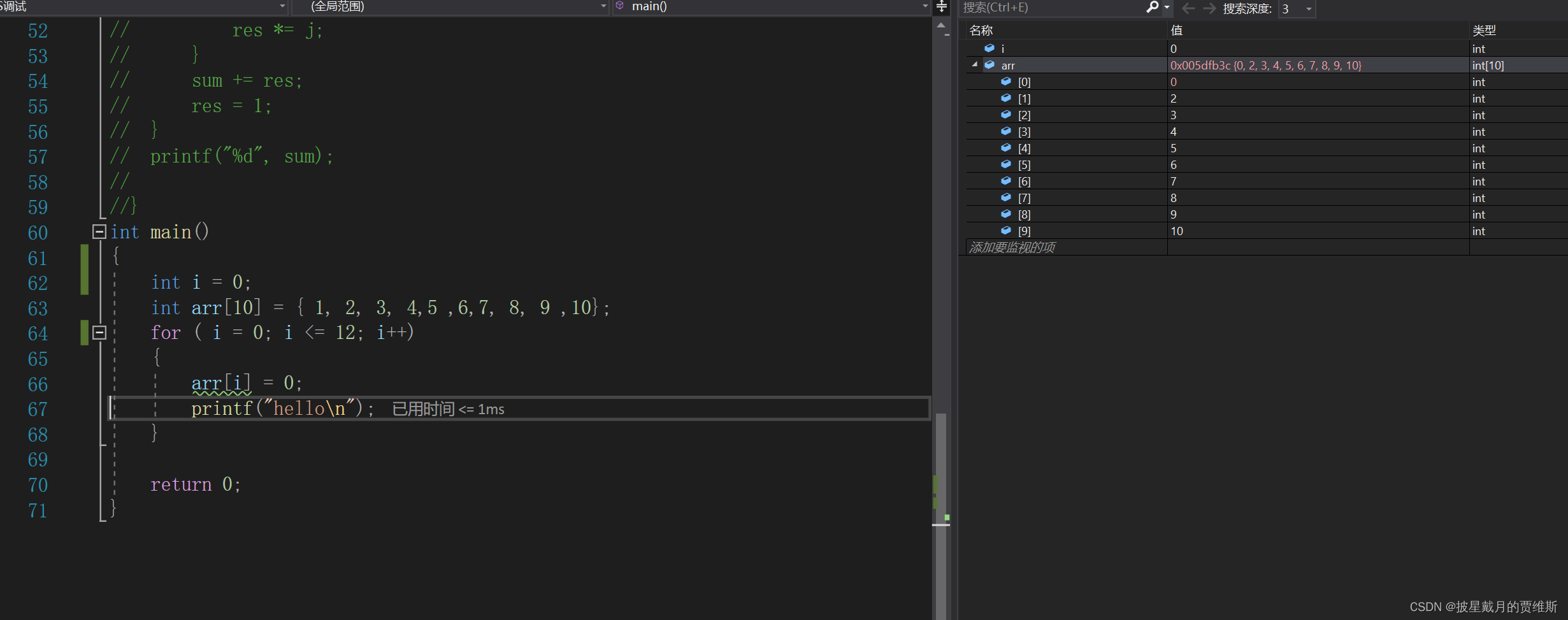The image size is (1568, 620).
Task: Collapse the for loop outline box
Action: (99, 333)
